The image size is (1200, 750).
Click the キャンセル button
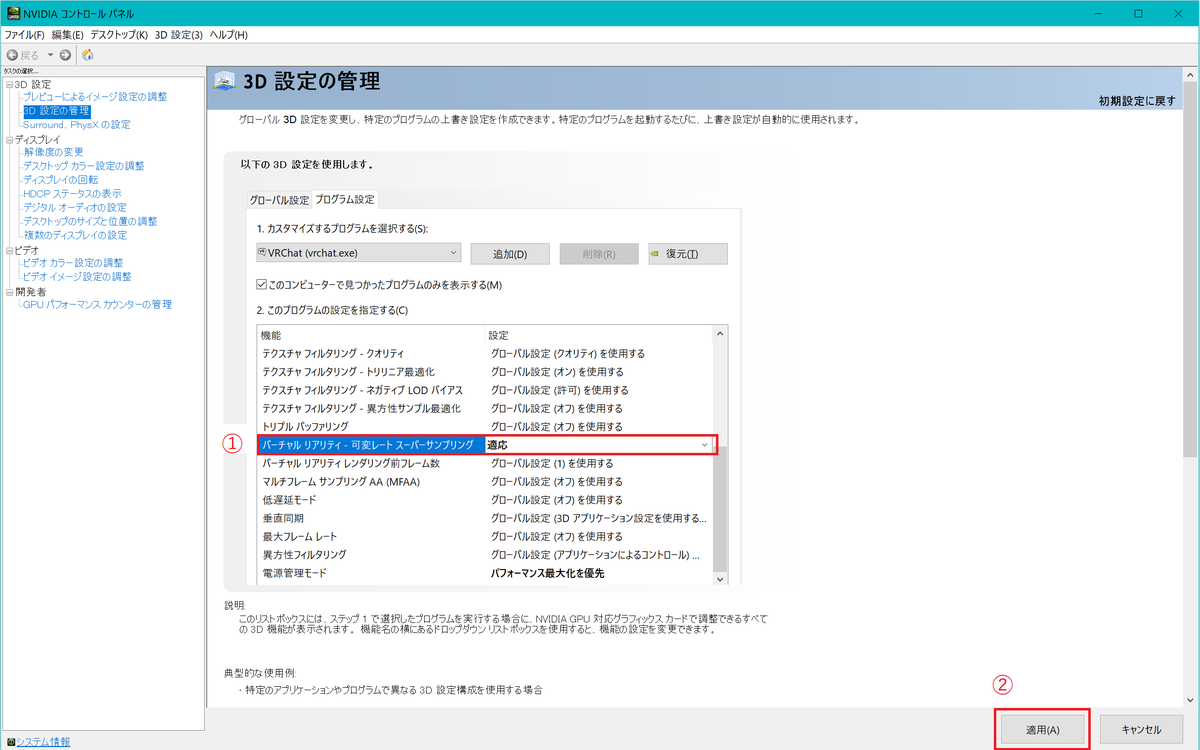click(x=1141, y=729)
